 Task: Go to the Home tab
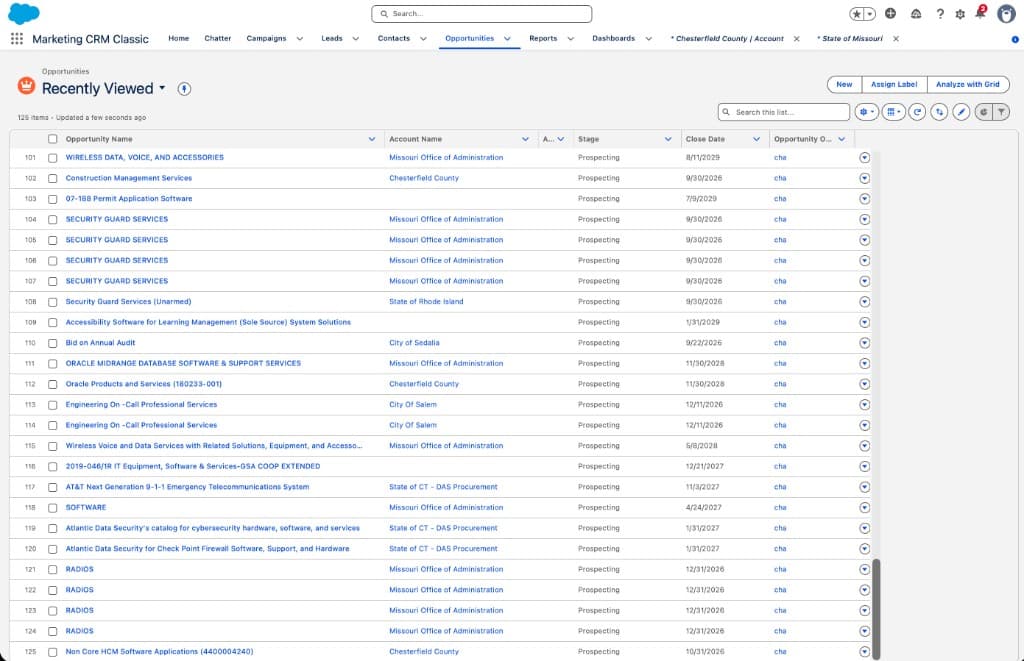(178, 39)
